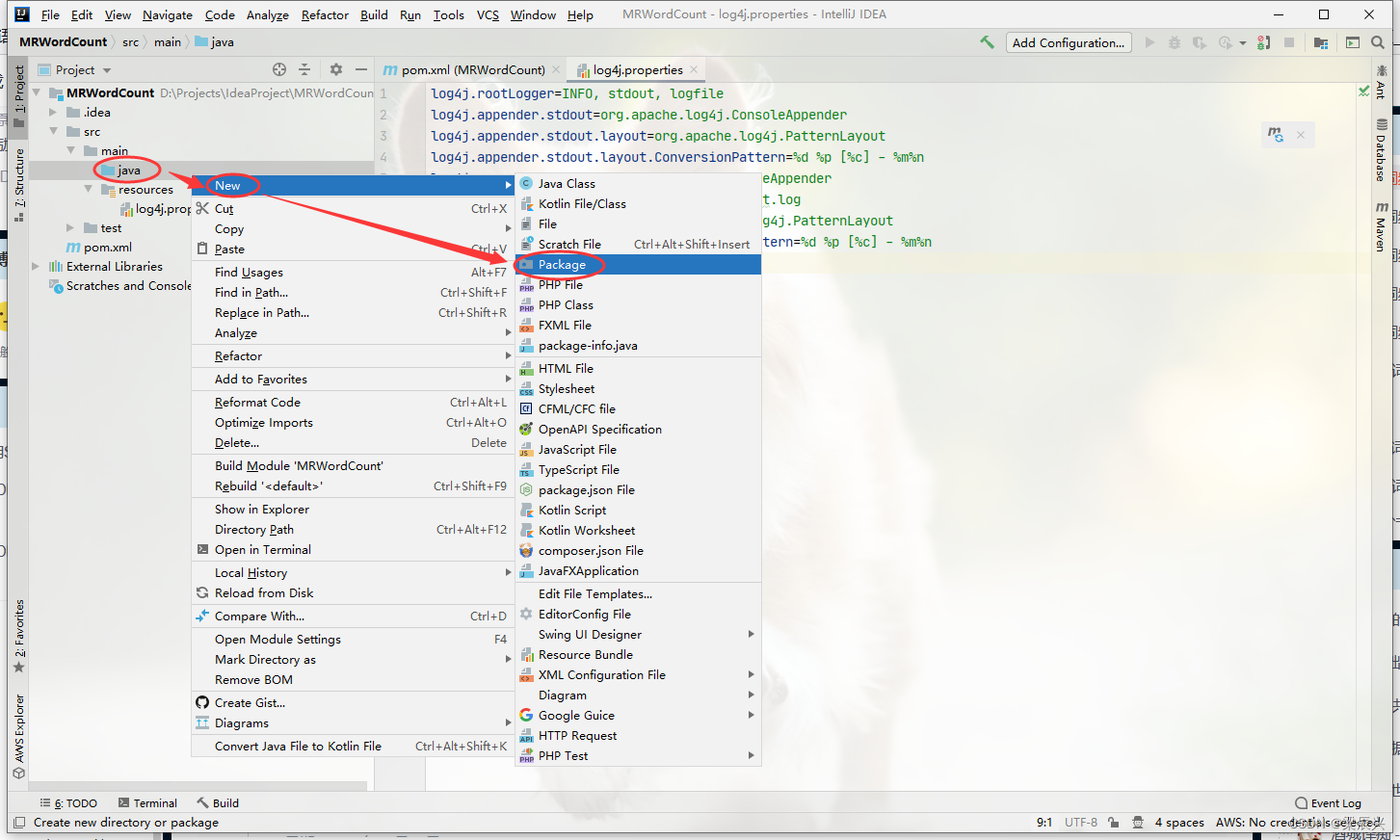This screenshot has width=1400, height=840.
Task: Expand the External Libraries node
Action: 37,266
